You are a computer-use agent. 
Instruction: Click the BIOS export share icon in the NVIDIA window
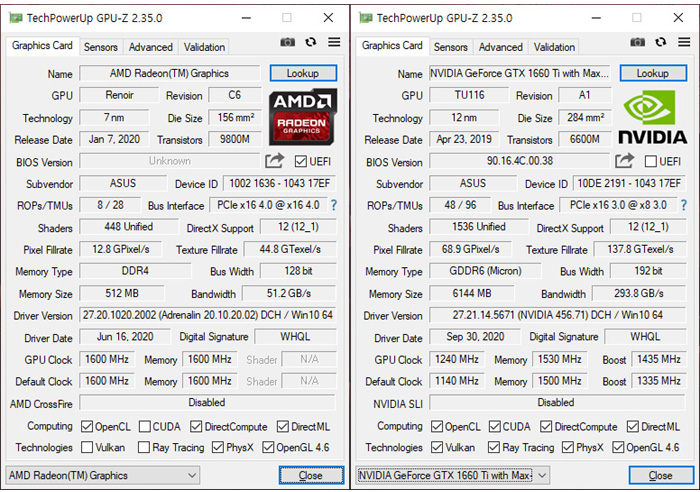[625, 161]
